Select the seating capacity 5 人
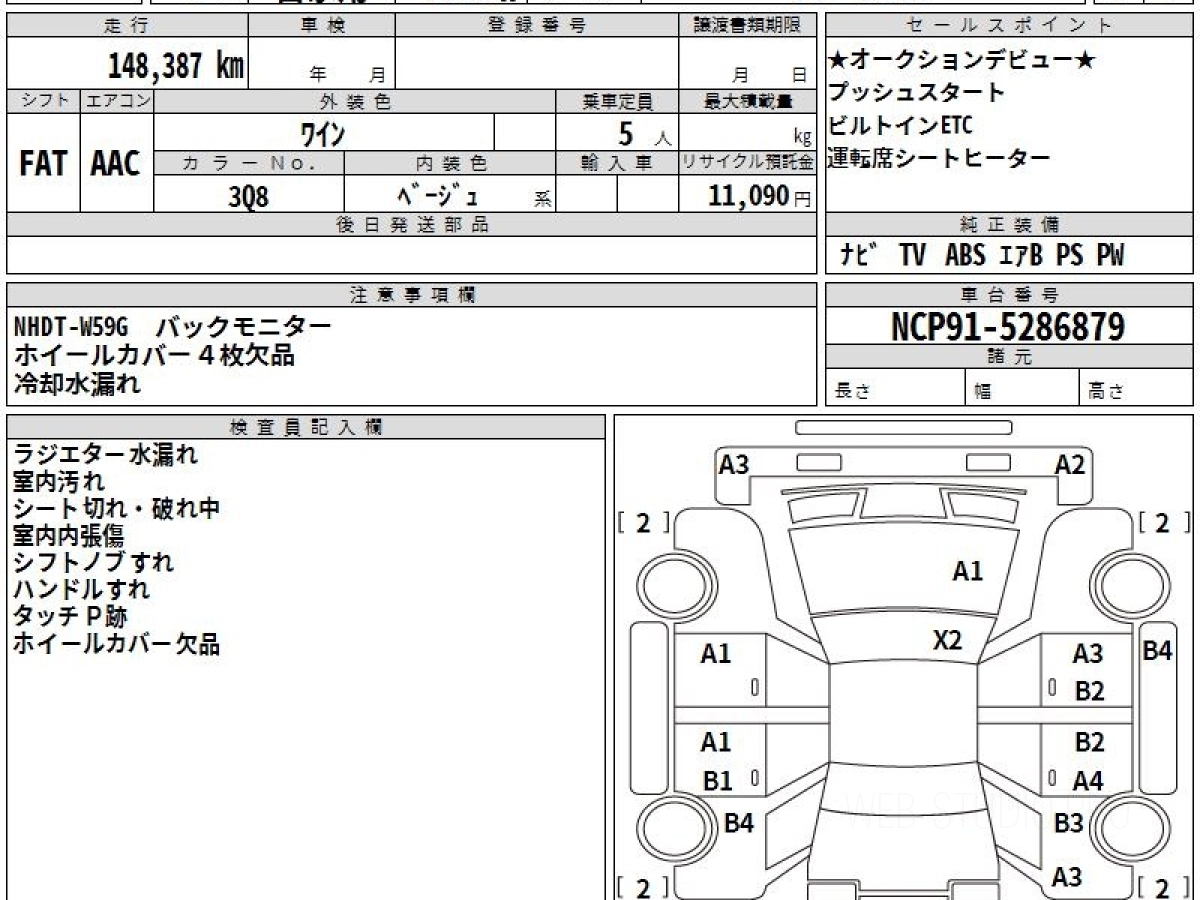Screen dimensions: 1200x900 645,133
